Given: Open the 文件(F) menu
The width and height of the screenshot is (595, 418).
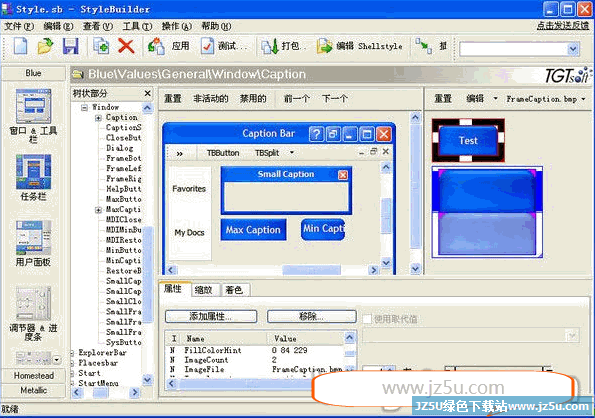Looking at the screenshot, I should (x=19, y=26).
